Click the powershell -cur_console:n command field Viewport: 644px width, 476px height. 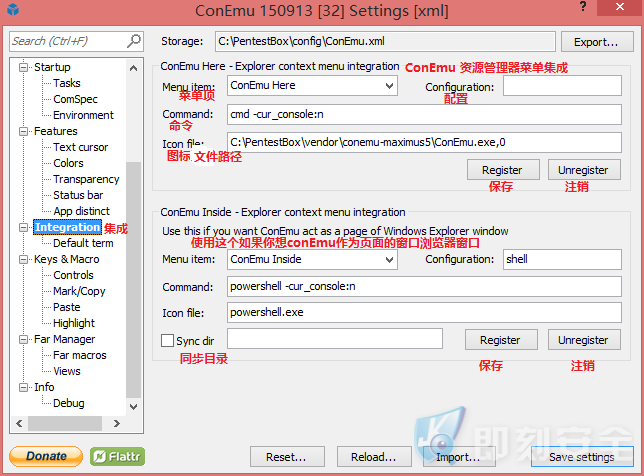click(x=424, y=286)
